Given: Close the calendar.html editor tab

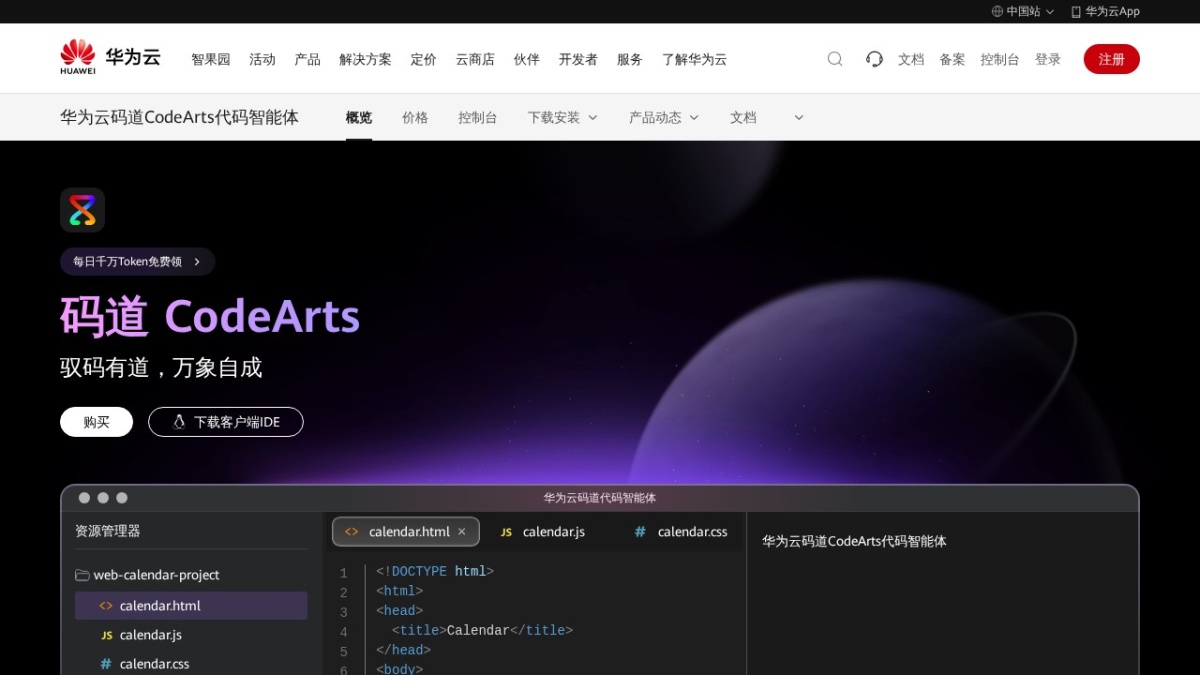Looking at the screenshot, I should pyautogui.click(x=462, y=532).
